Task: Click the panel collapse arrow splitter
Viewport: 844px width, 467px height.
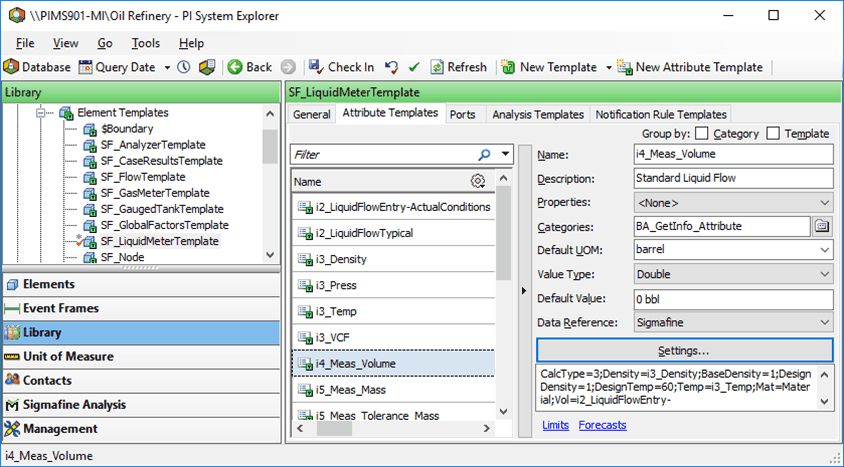Action: pyautogui.click(x=524, y=291)
